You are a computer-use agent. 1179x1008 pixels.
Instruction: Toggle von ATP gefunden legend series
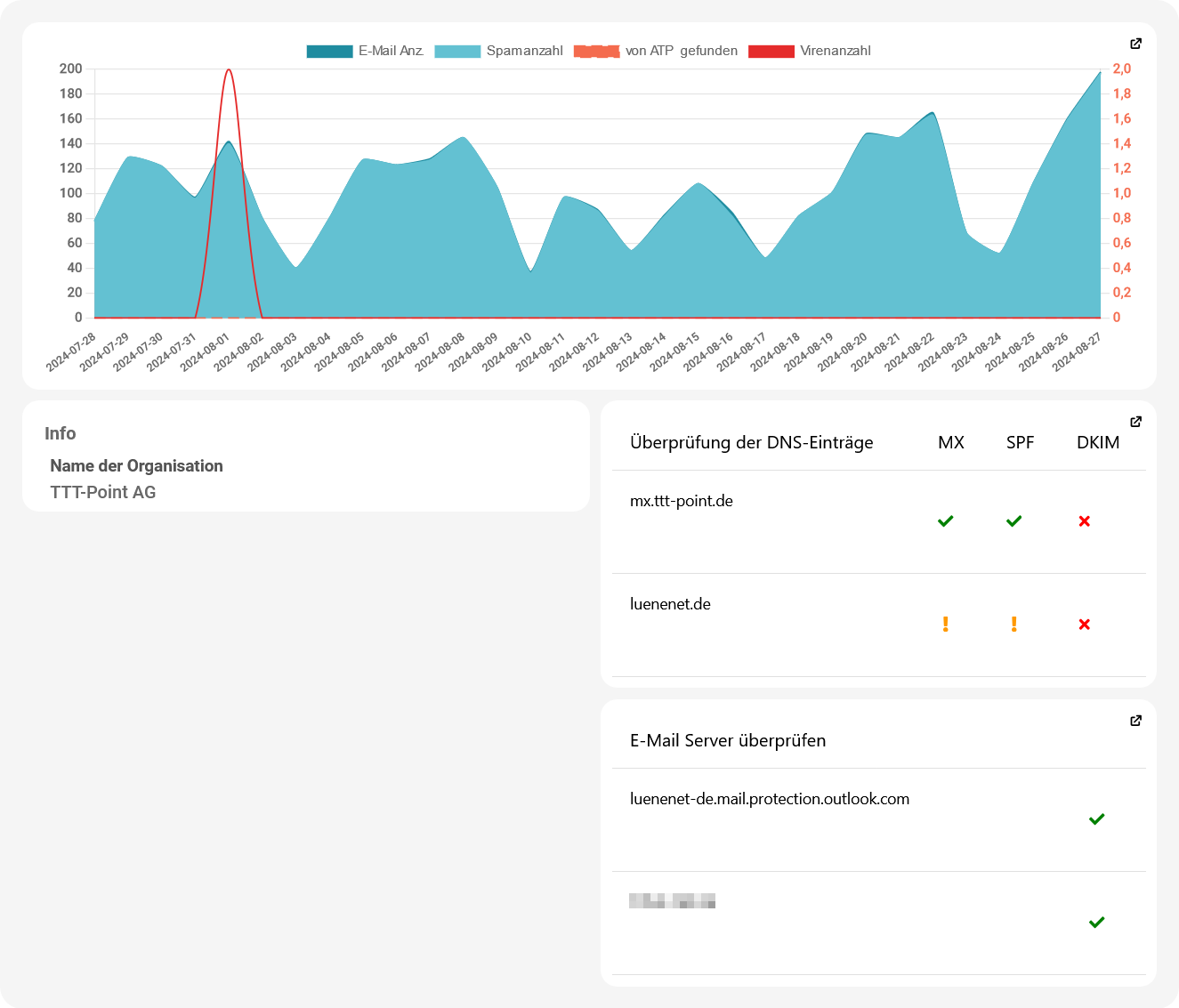(656, 51)
